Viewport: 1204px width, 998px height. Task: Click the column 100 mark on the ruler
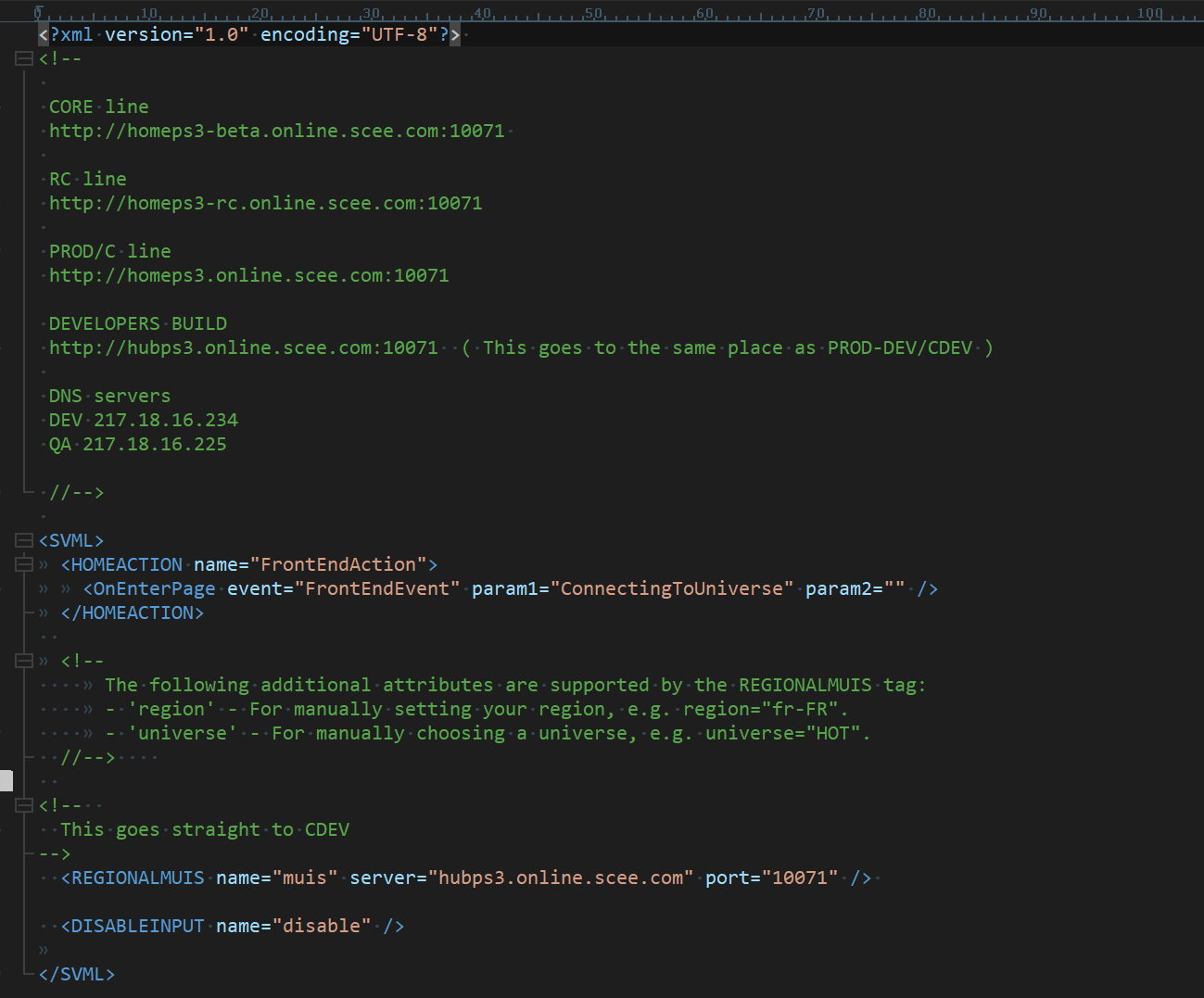[x=1150, y=13]
